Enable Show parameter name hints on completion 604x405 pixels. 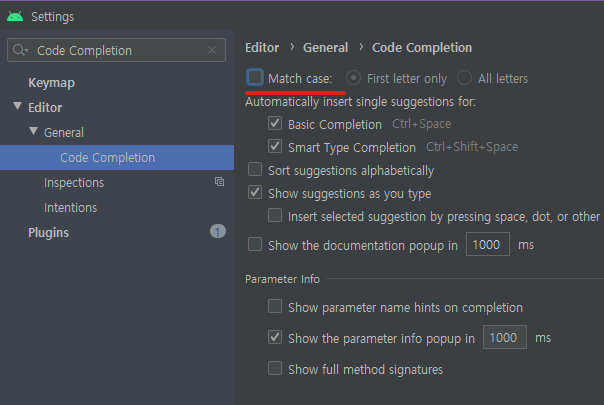click(x=275, y=306)
